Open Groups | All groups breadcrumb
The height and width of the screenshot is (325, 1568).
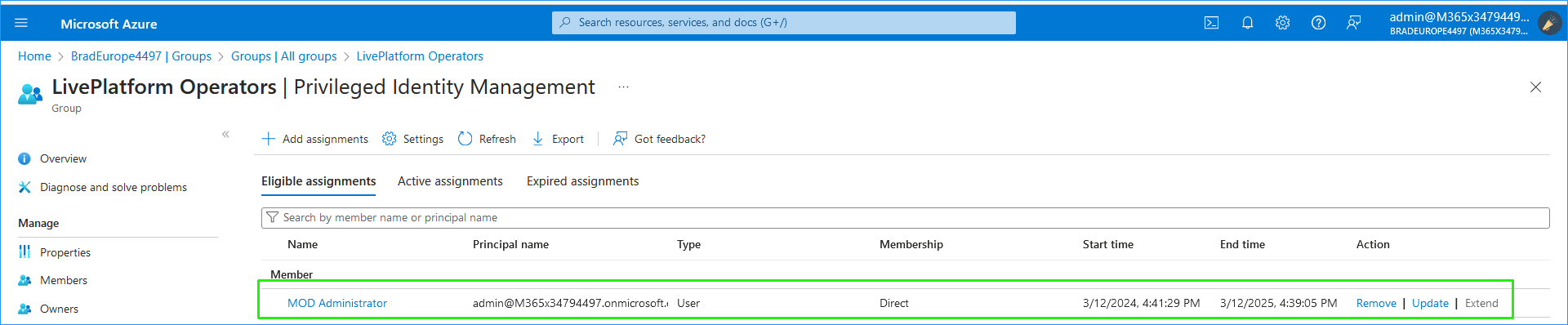(284, 56)
